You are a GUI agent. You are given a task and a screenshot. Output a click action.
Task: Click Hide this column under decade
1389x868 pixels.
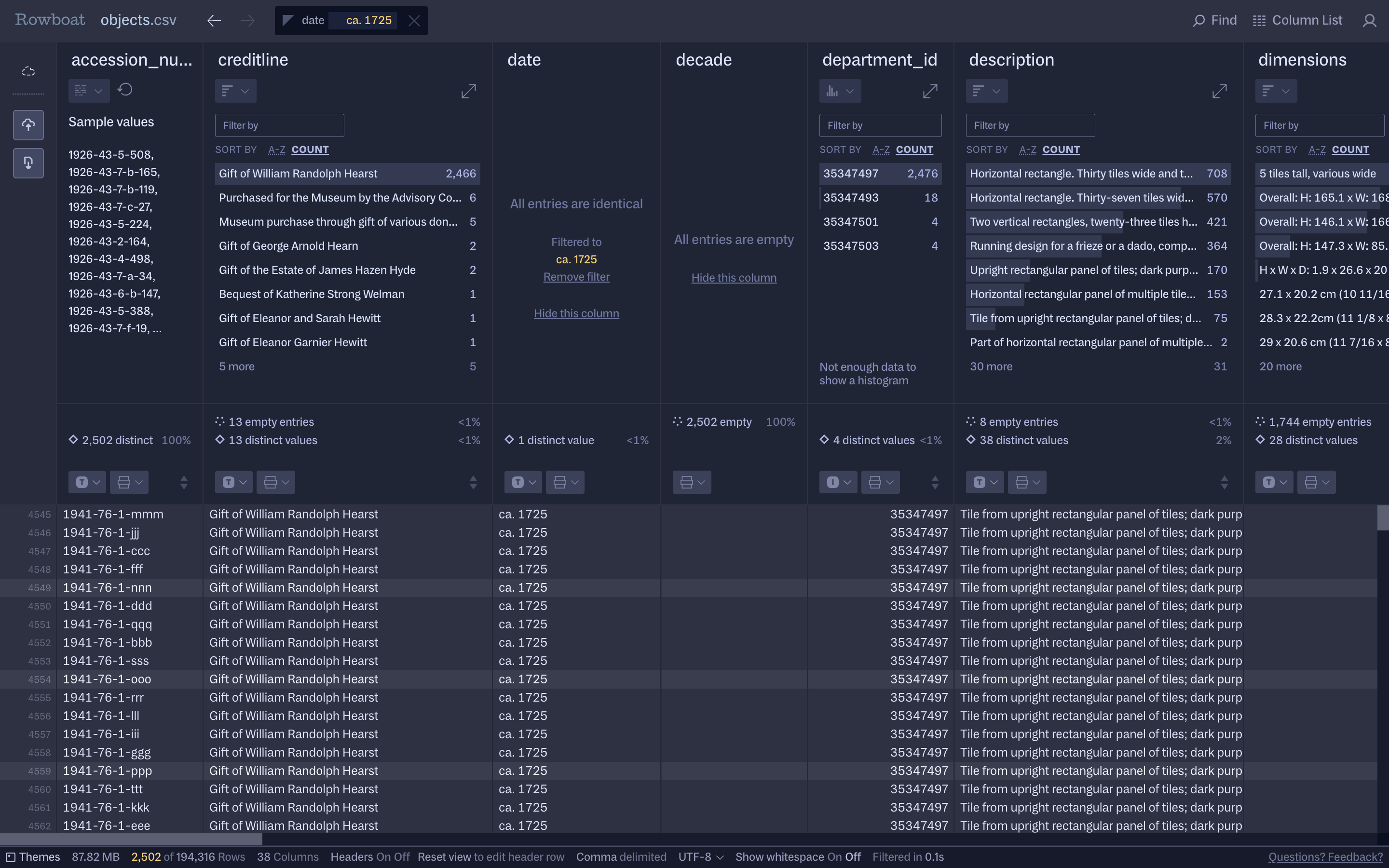733,278
